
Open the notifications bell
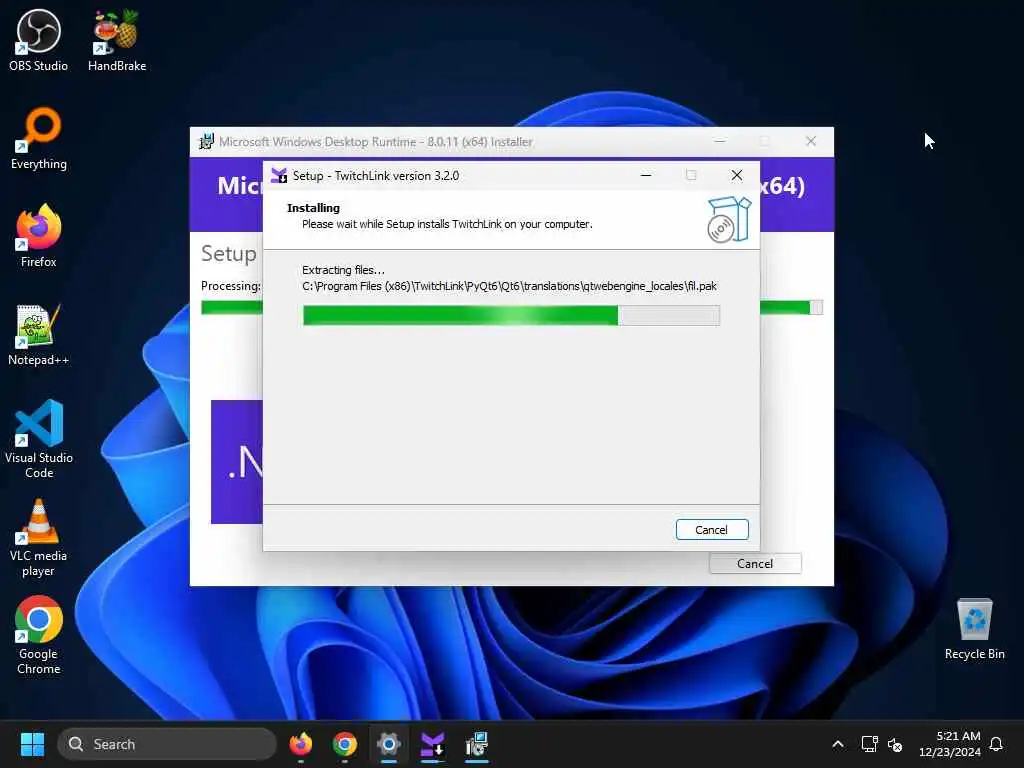point(996,744)
